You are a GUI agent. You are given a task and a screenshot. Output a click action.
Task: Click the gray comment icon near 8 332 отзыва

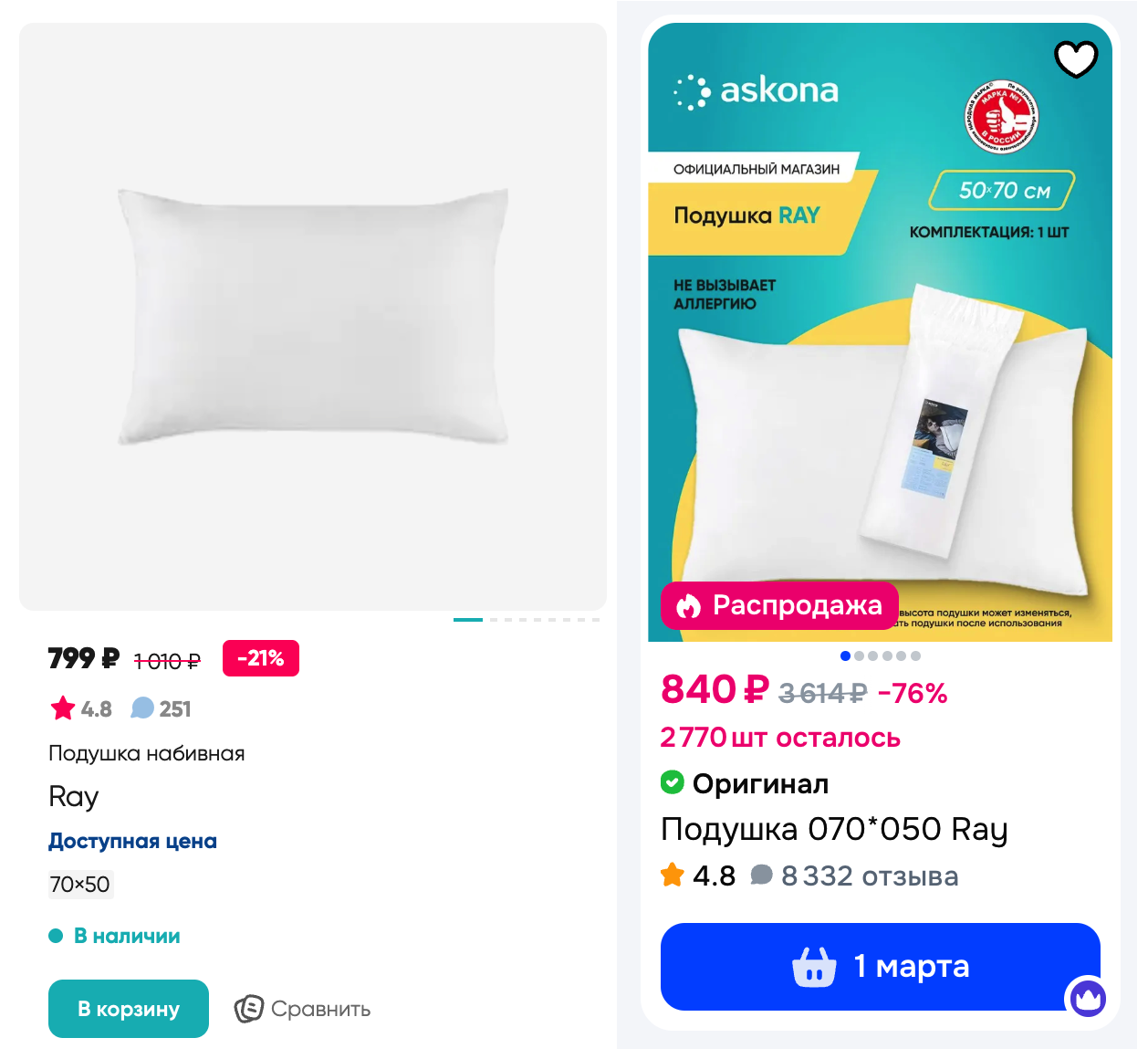761,876
